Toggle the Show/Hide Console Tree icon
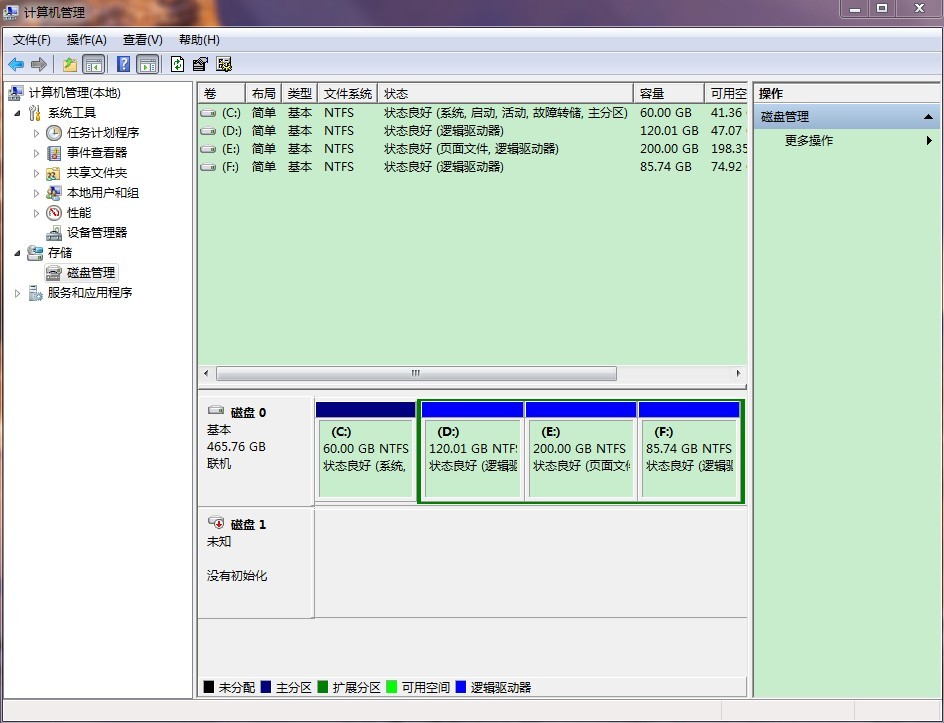 pos(93,64)
